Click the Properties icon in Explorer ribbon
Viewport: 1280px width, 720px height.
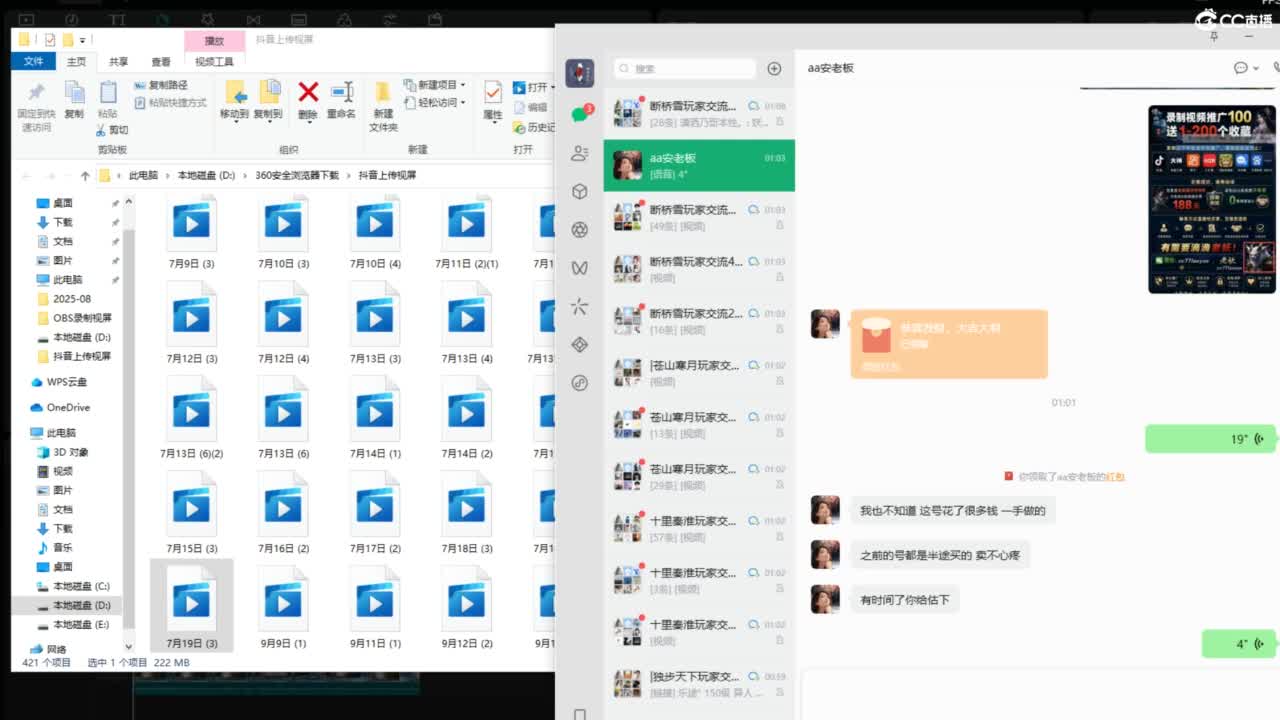click(x=493, y=93)
